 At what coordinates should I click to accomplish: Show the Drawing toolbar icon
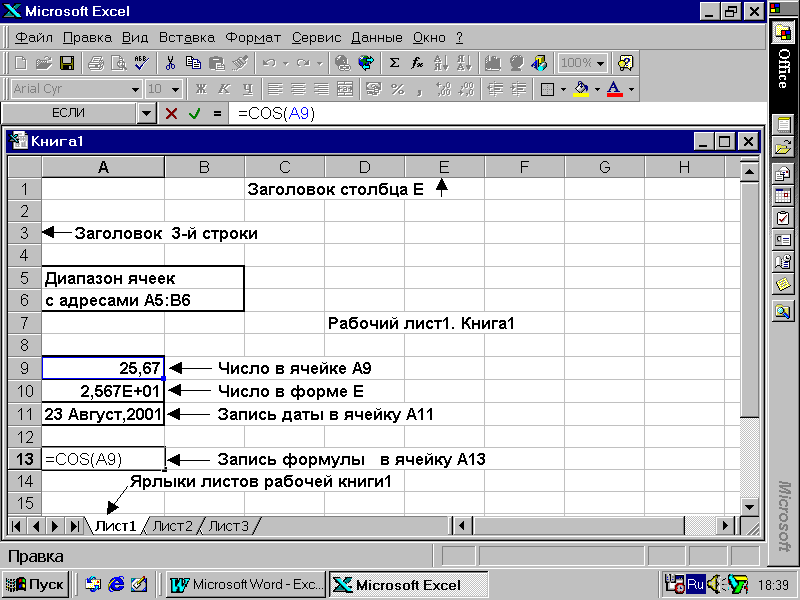point(539,63)
